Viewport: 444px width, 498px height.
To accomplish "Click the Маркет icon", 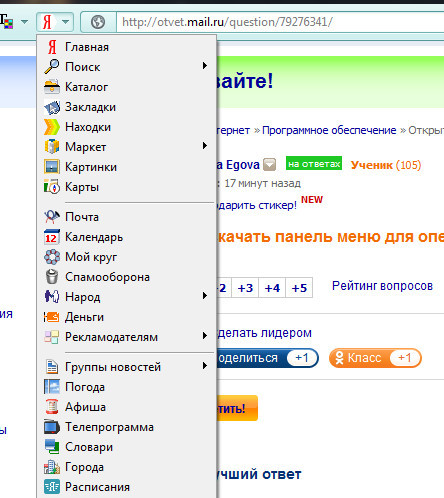I will (x=52, y=147).
